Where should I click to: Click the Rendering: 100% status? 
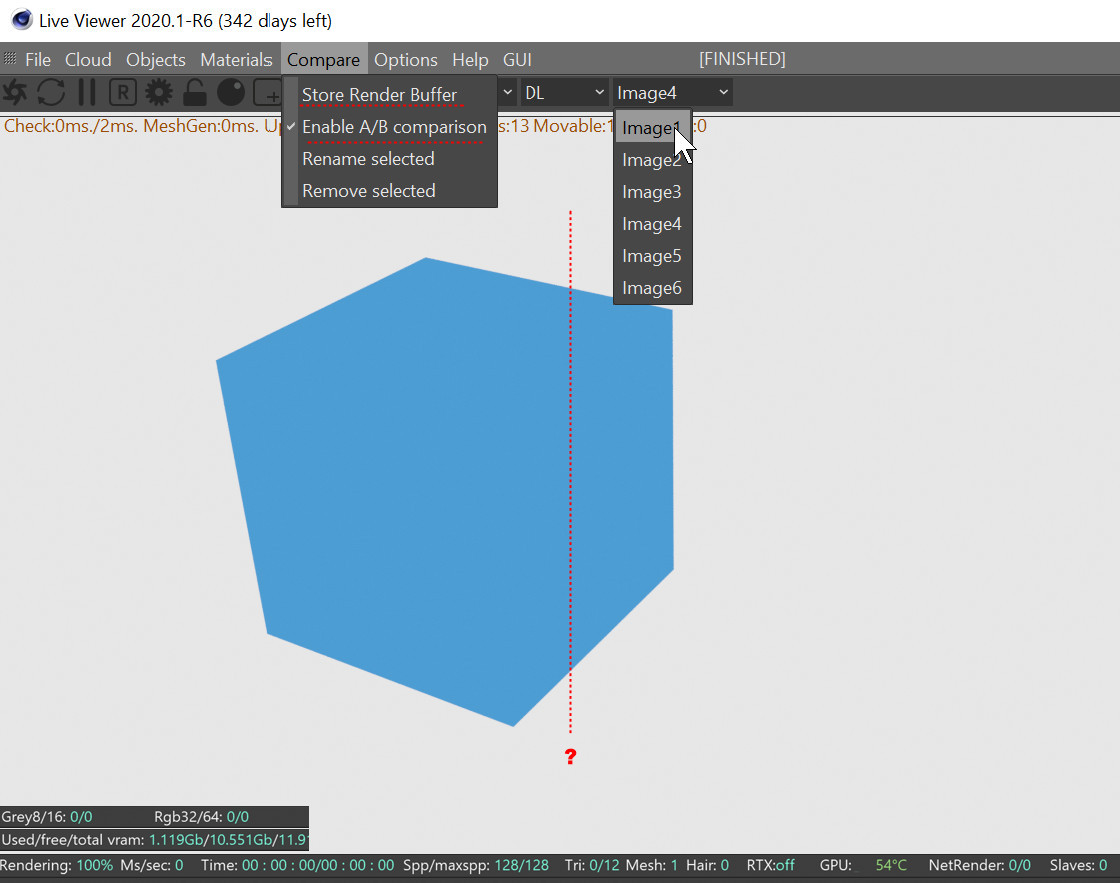pos(56,865)
